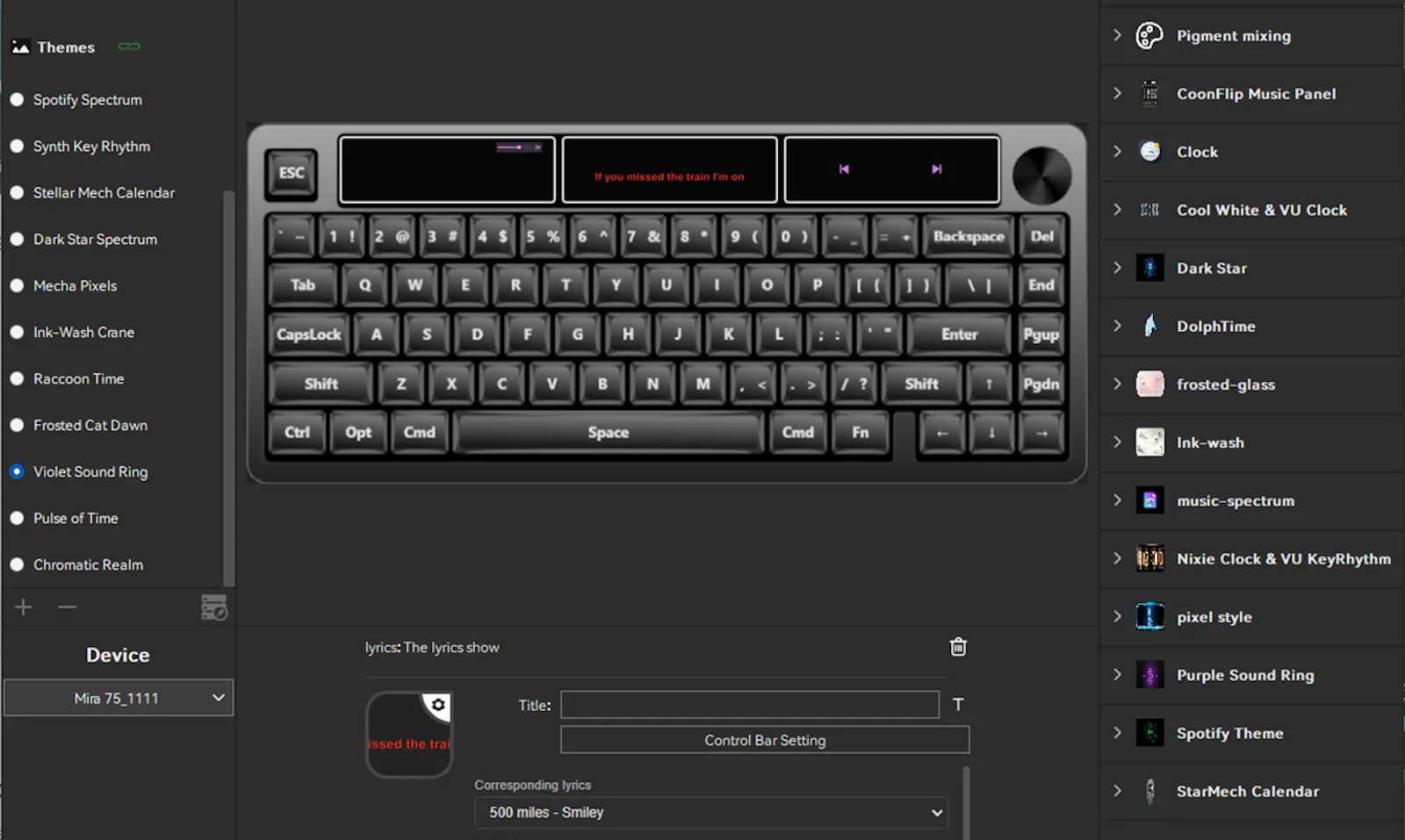Screen dimensions: 1405x840
Task: Click the Ink-wash widget icon
Action: click(1149, 442)
